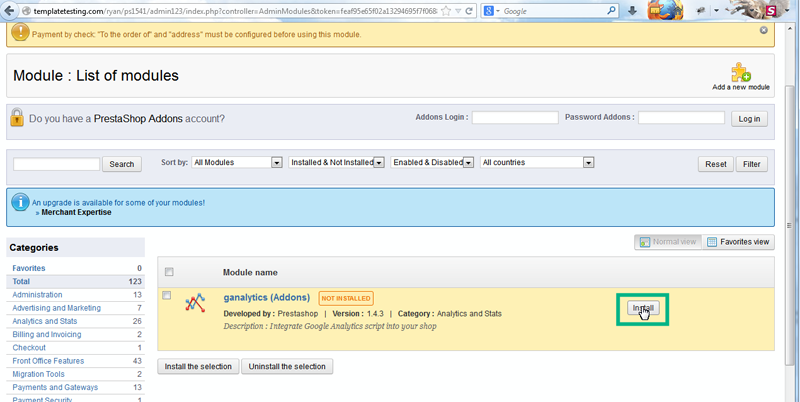Switch to Normal view
This screenshot has width=800, height=402.
pyautogui.click(x=668, y=242)
